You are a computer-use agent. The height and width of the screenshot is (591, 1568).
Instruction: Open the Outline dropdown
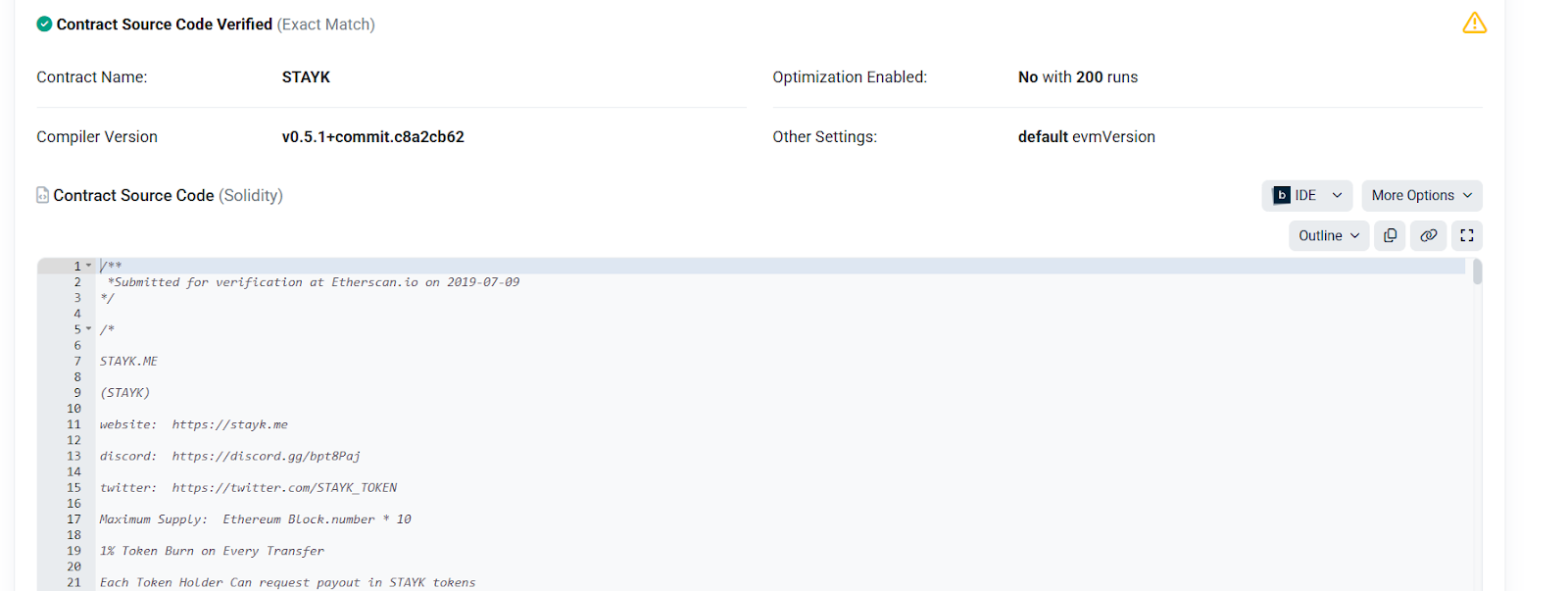click(1328, 235)
